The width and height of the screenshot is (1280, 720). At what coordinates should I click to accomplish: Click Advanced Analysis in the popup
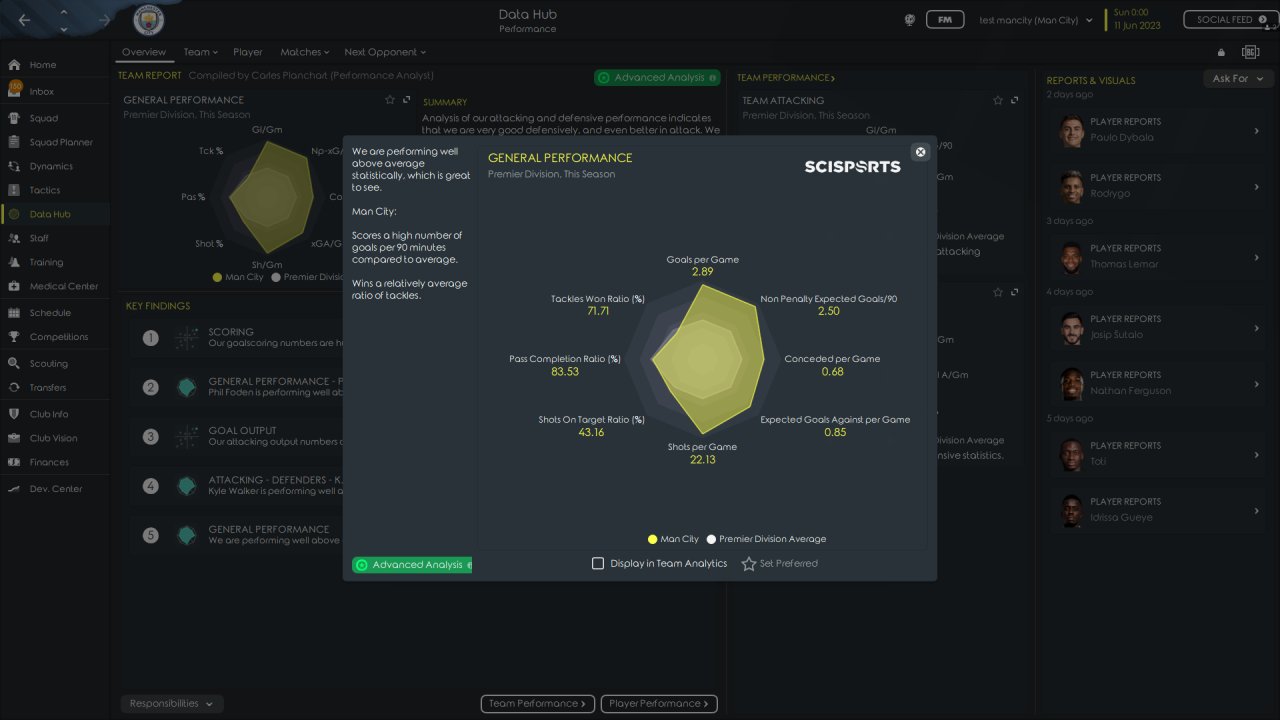[412, 565]
